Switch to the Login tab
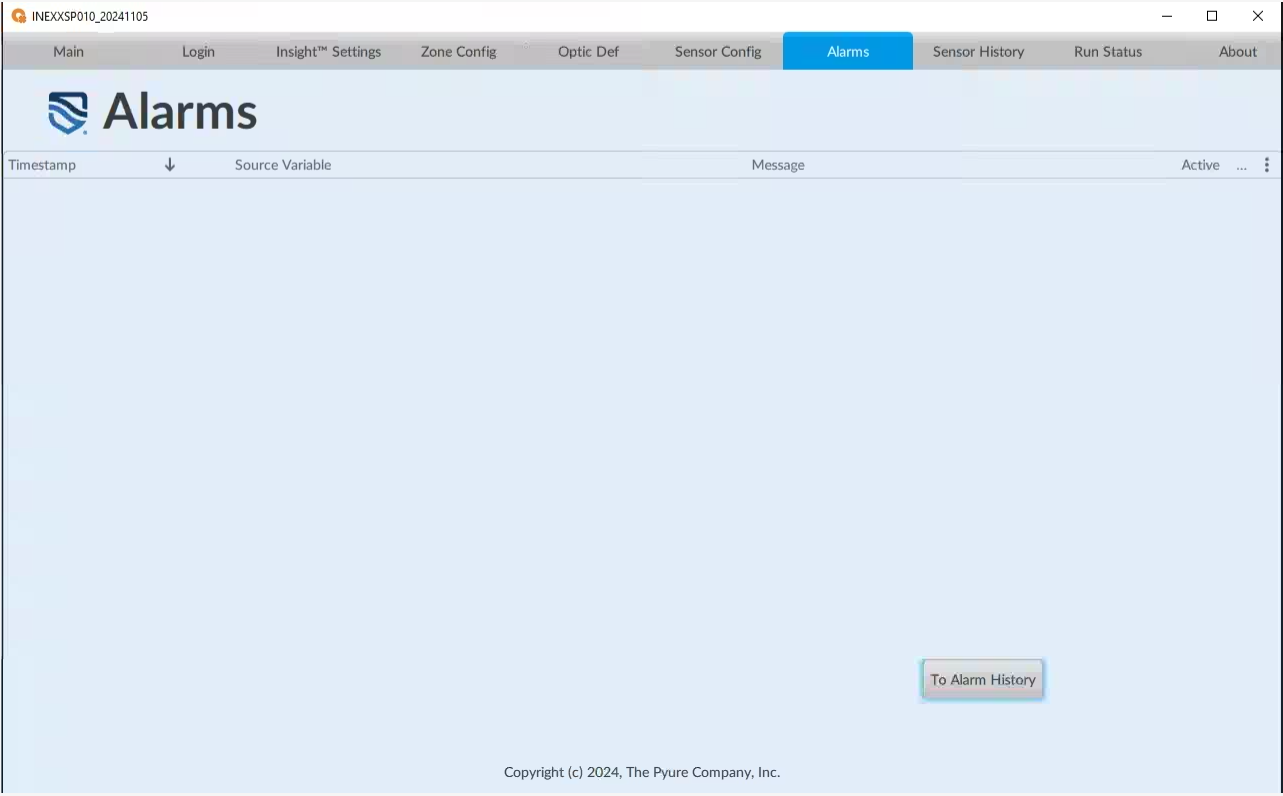This screenshot has height=796, width=1283. 198,52
